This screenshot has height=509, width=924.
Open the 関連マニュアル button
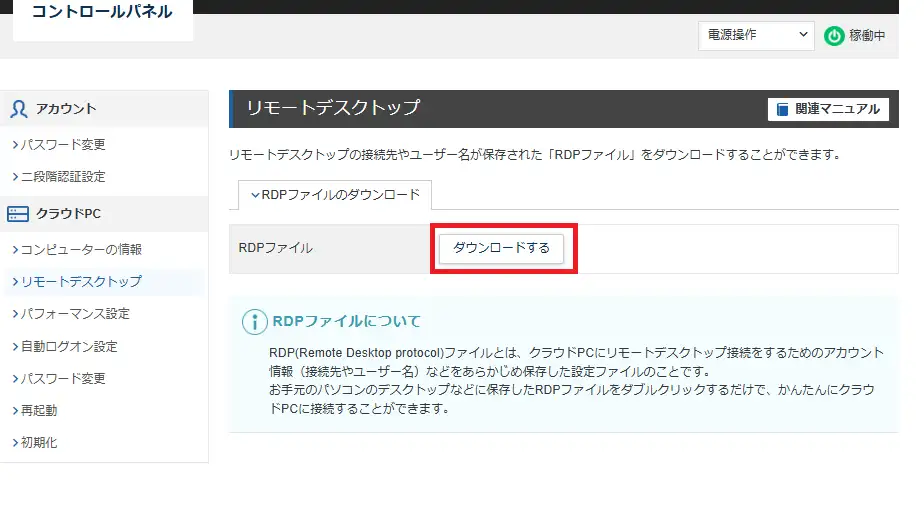[x=828, y=109]
